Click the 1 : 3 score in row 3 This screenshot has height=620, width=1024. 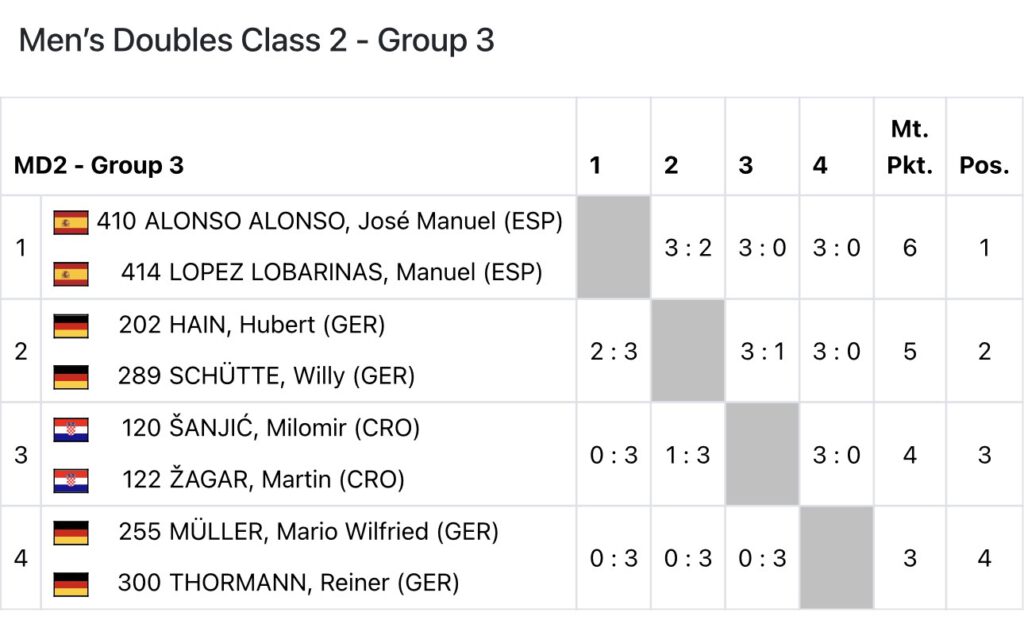[x=688, y=455]
